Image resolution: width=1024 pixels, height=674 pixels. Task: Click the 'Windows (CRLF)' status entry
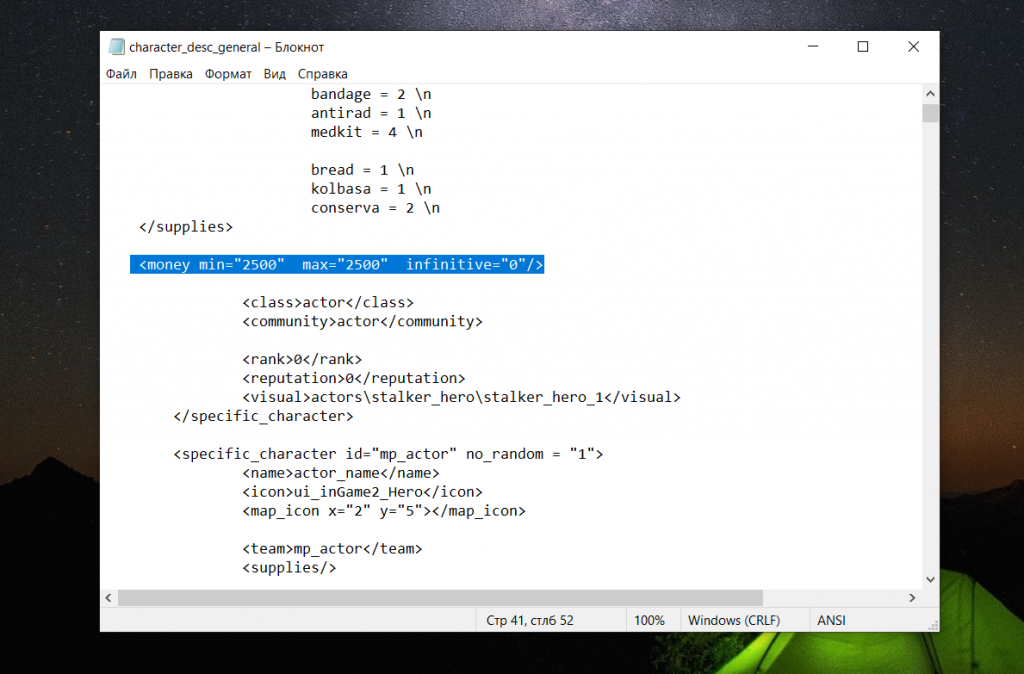coord(733,620)
